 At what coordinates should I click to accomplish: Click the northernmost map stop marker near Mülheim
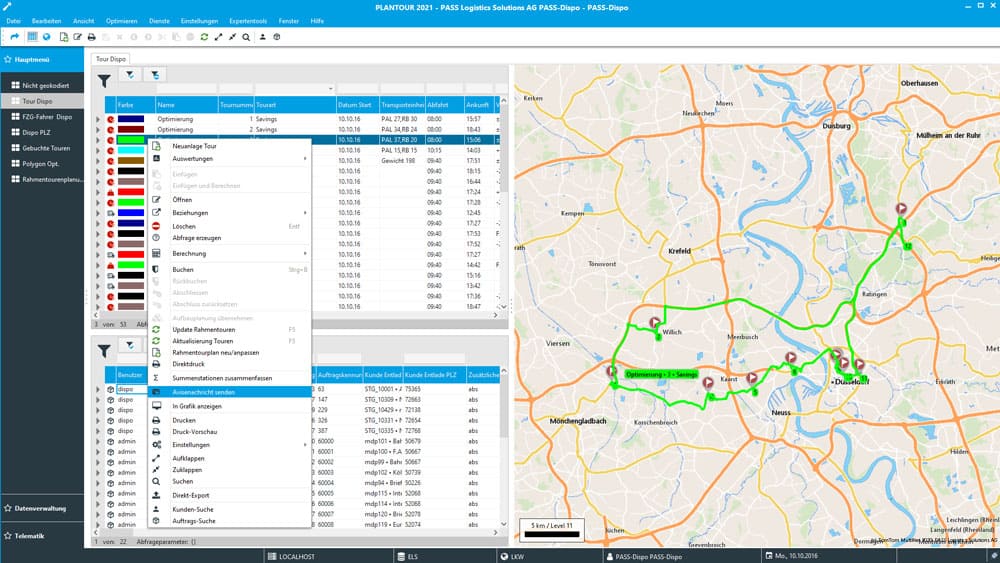[x=901, y=208]
